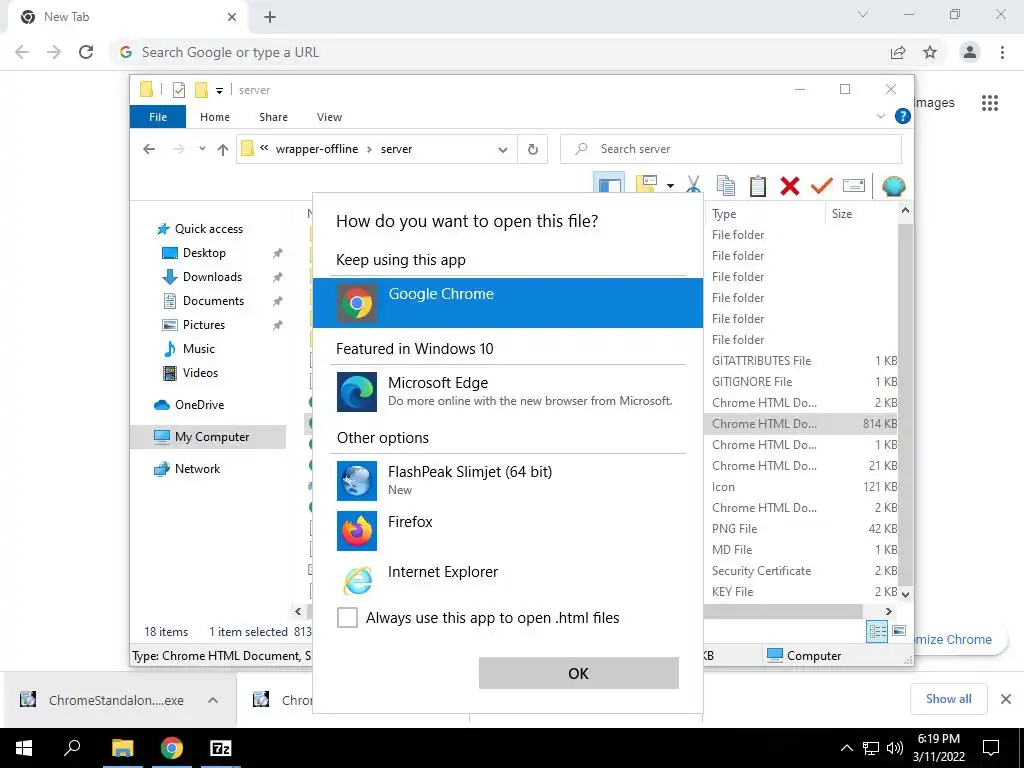Choose Internet Explorer to open the file
Screen dimensions: 1024x768
pyautogui.click(x=507, y=579)
